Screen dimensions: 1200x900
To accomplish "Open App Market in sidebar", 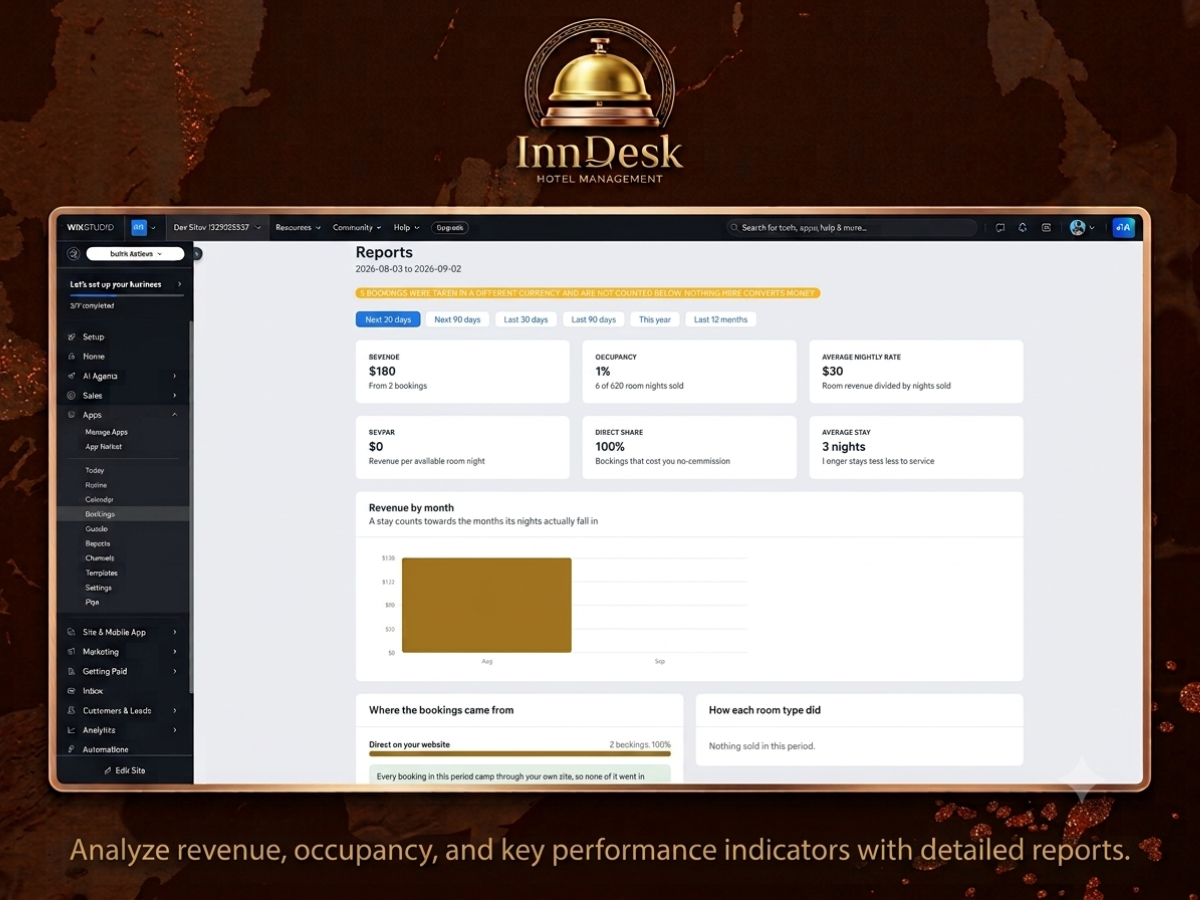I will 104,447.
